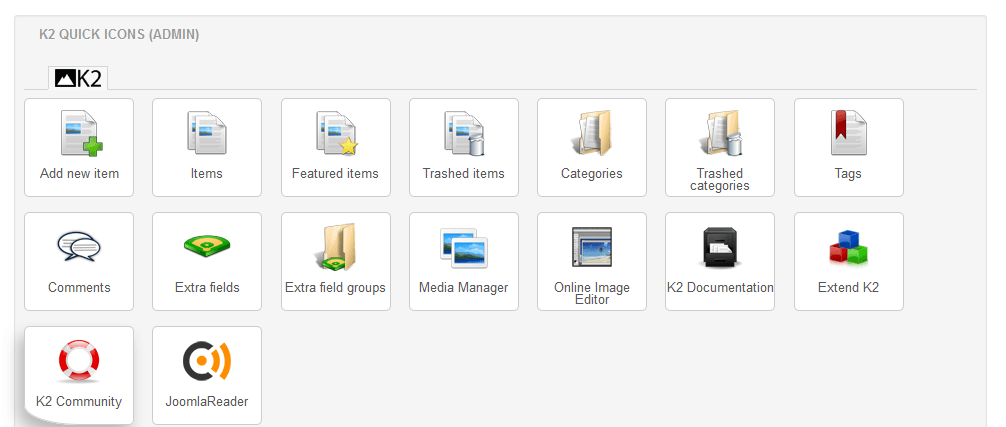The image size is (1006, 427).
Task: Open the Comments speech bubble icon
Action: (79, 262)
